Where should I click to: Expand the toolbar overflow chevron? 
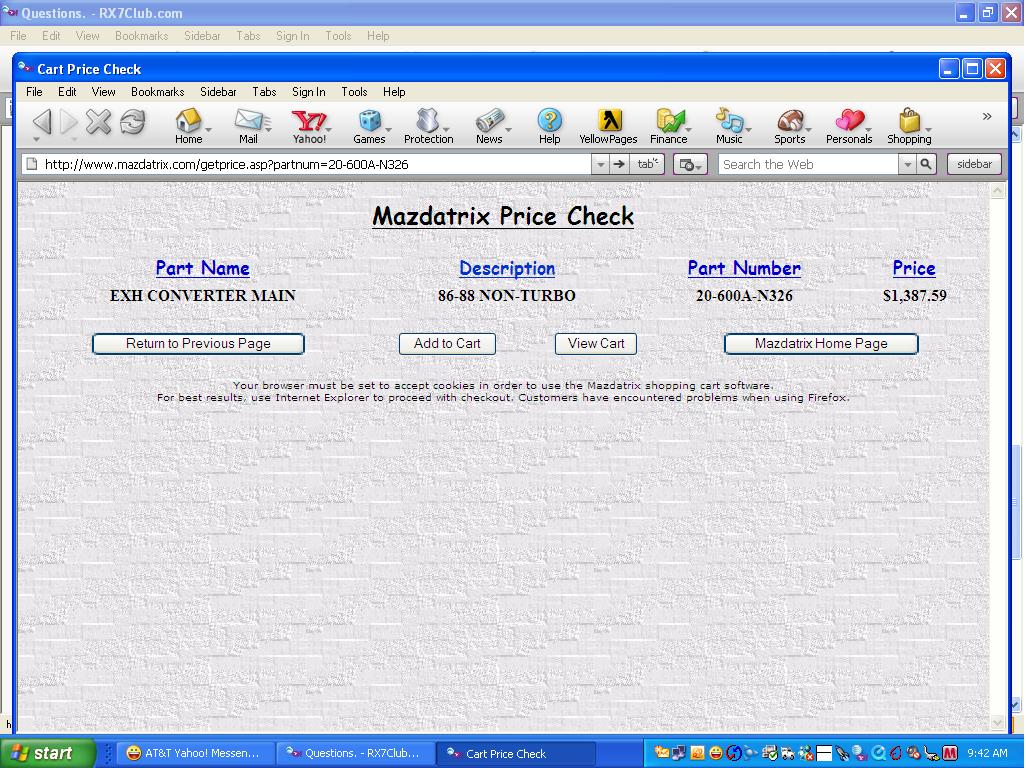987,116
